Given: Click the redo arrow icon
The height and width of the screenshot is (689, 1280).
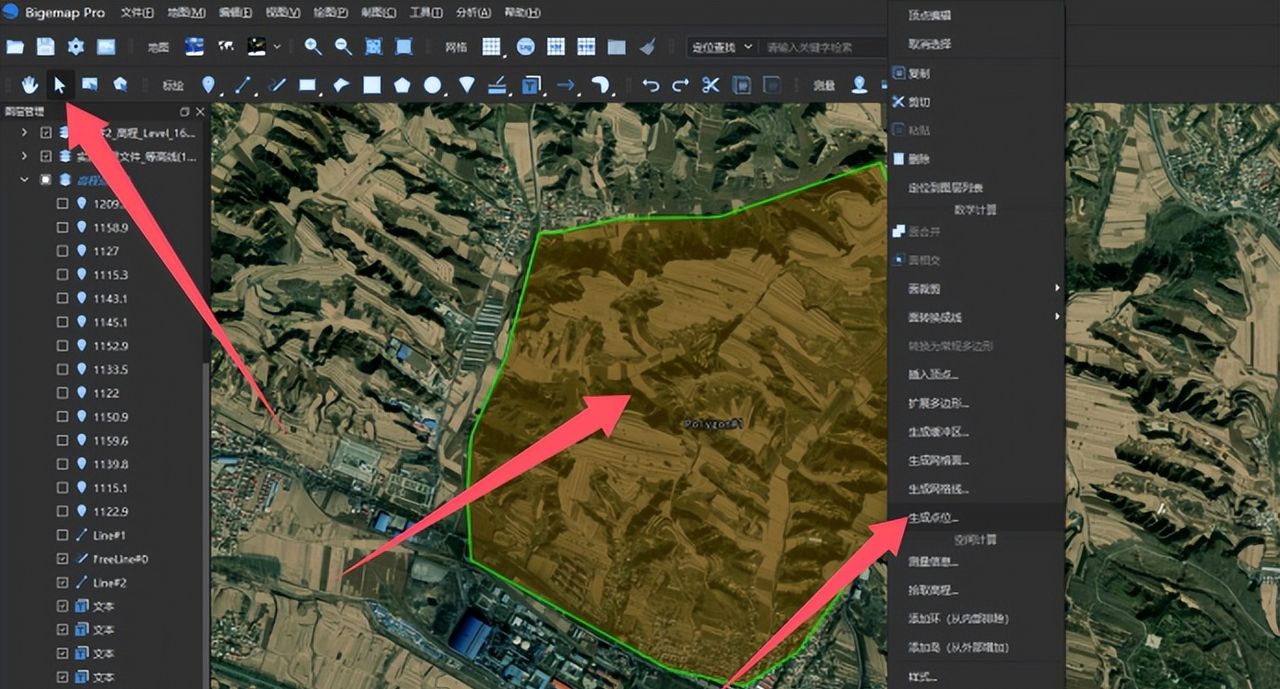Looking at the screenshot, I should [x=681, y=85].
